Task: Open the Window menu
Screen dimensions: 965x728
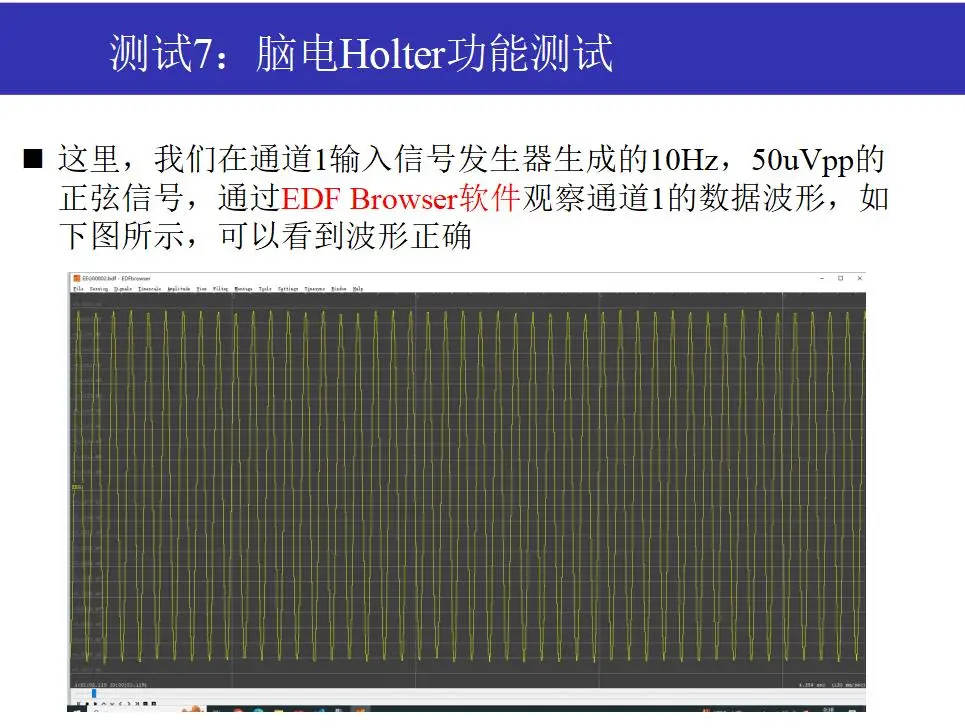Action: 339,288
